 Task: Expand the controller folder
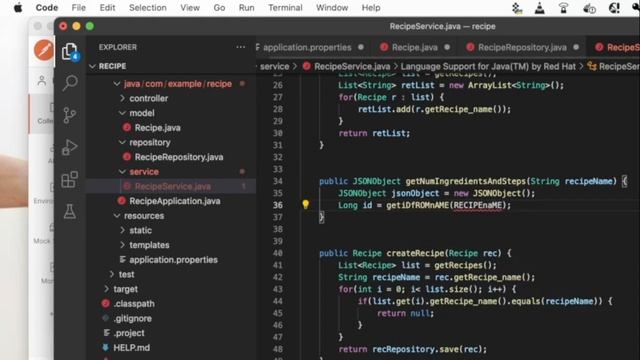(x=122, y=98)
